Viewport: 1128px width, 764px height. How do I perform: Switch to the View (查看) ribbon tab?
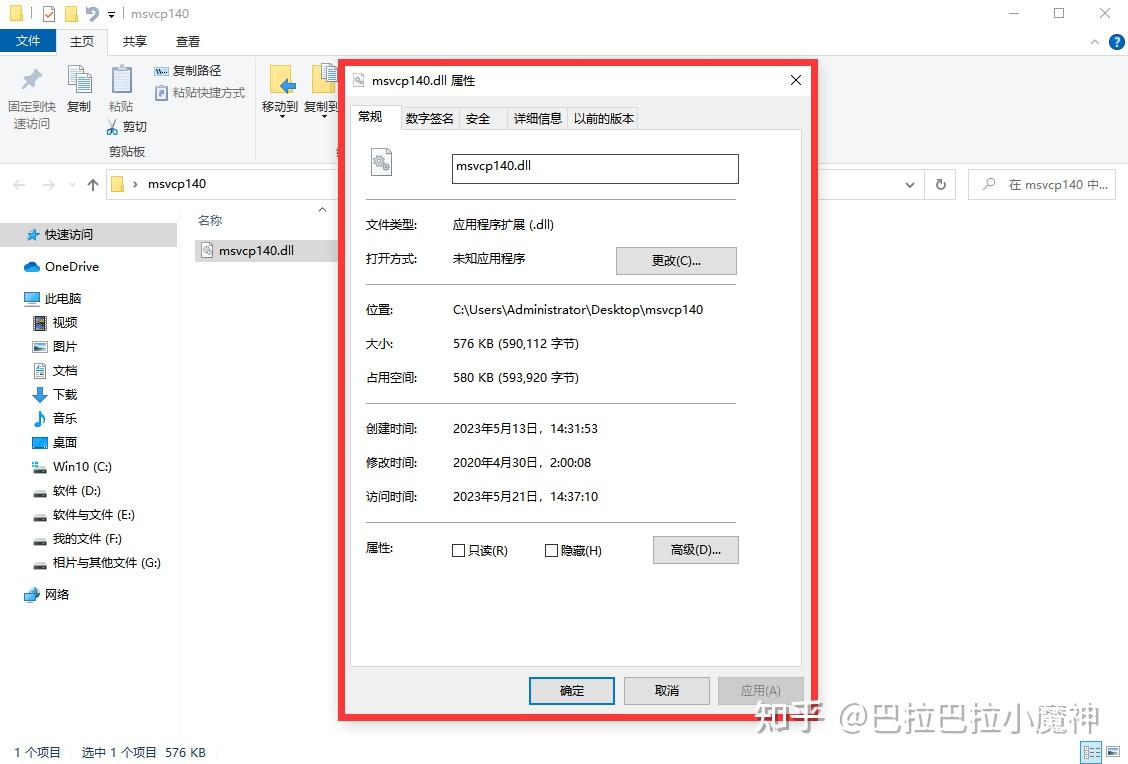[188, 42]
